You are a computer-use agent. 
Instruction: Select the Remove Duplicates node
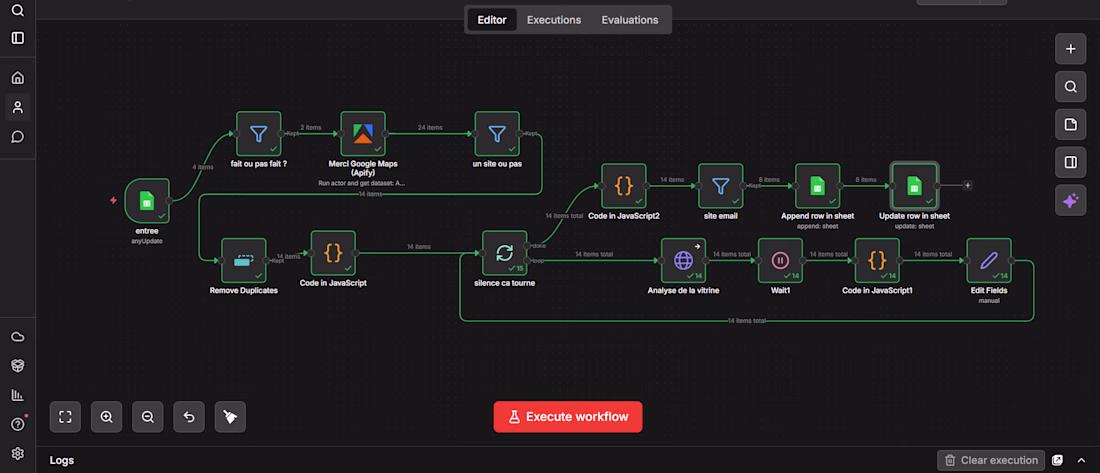tap(244, 260)
